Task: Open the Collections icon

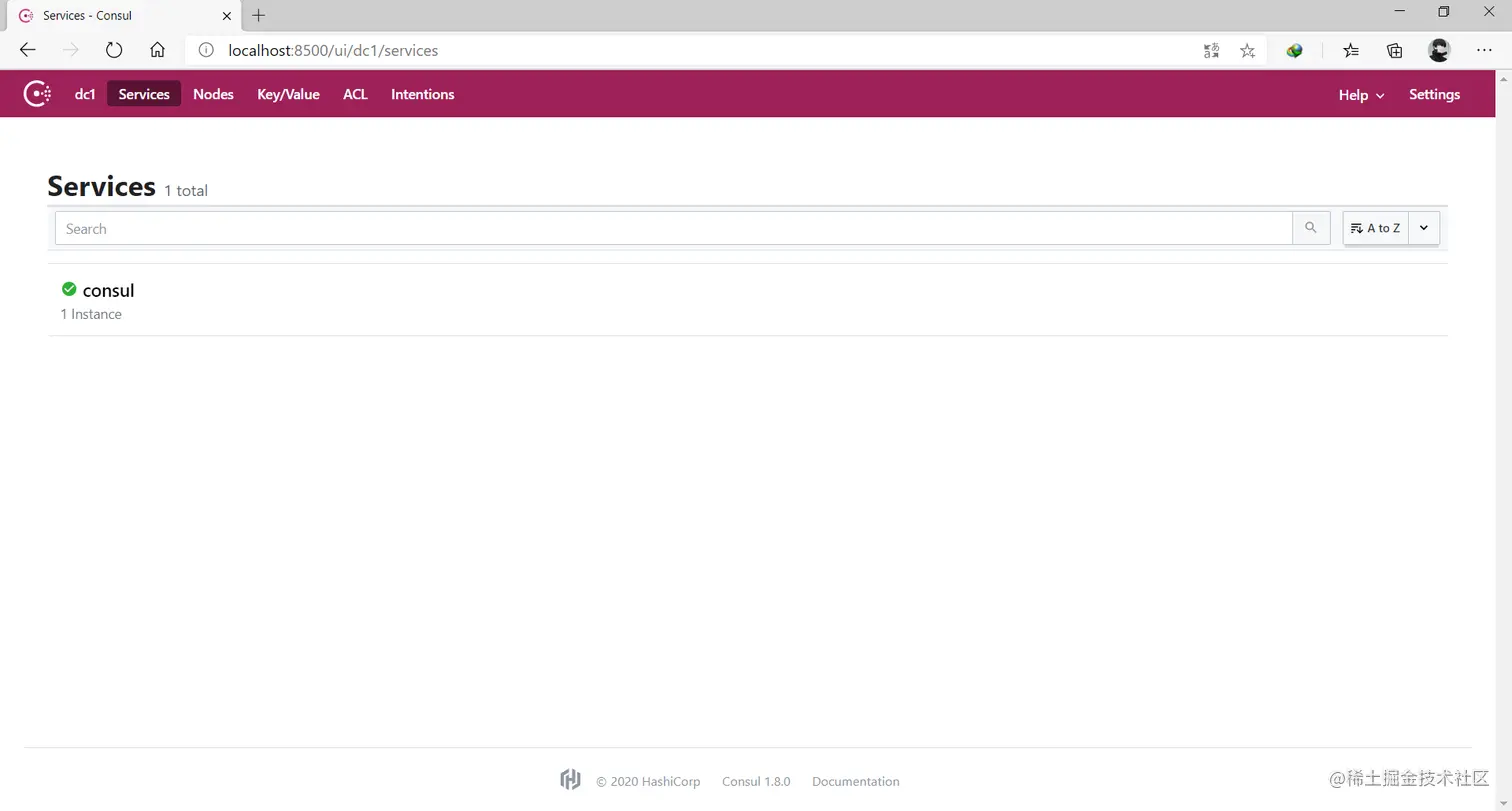Action: point(1394,50)
